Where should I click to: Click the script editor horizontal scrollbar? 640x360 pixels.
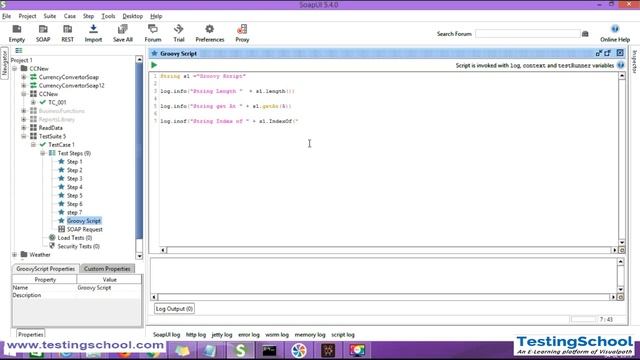389,250
